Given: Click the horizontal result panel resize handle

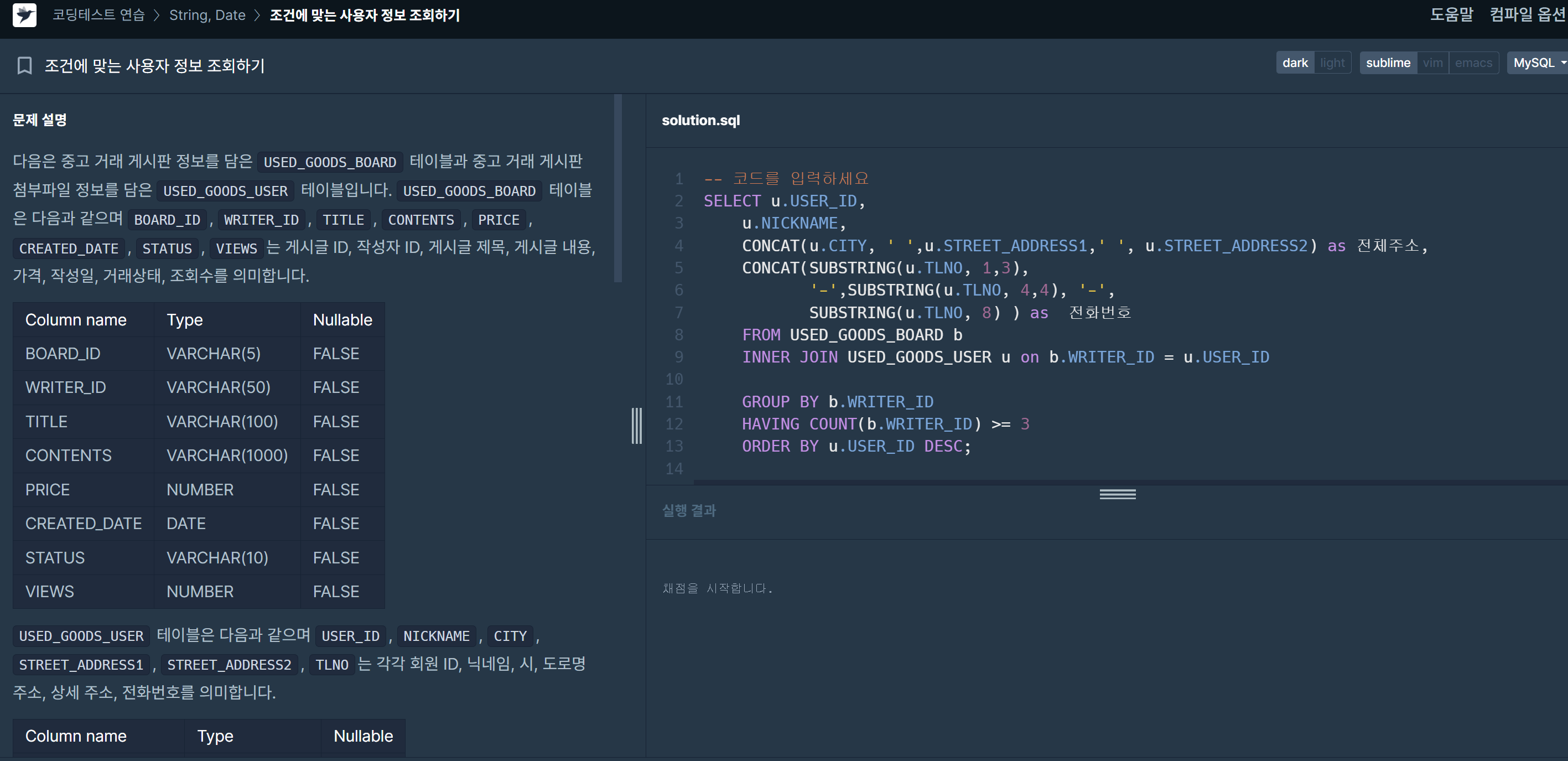Looking at the screenshot, I should tap(1117, 494).
